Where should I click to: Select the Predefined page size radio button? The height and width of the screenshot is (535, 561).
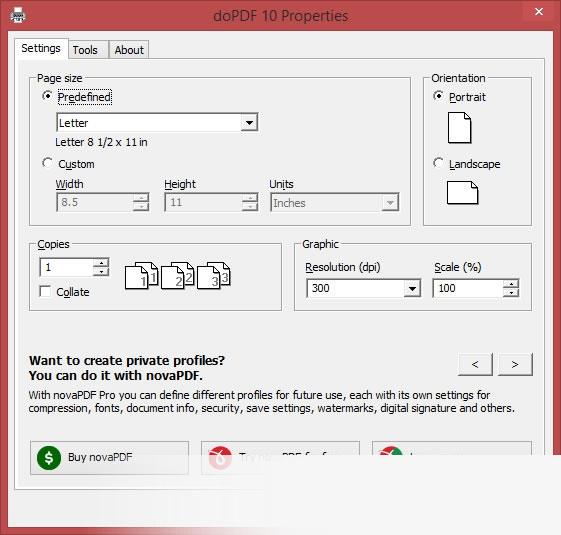tap(47, 96)
